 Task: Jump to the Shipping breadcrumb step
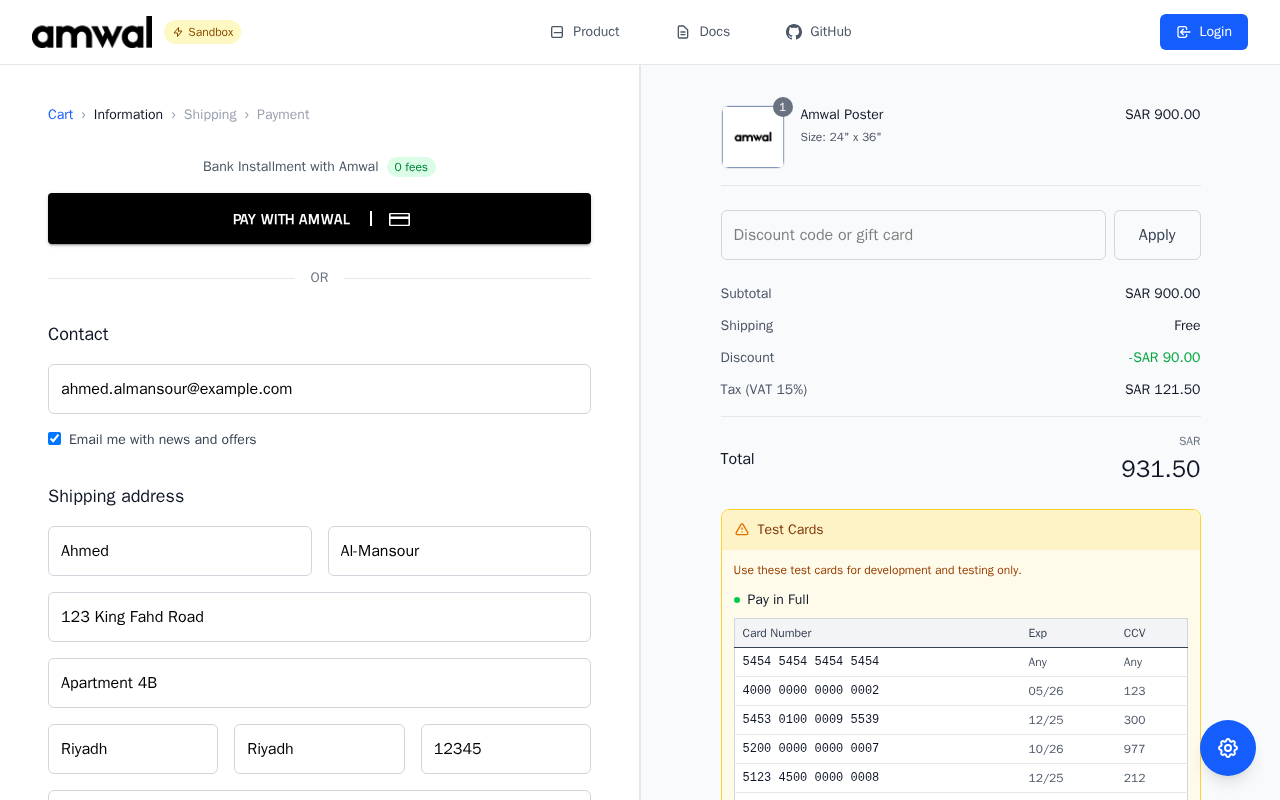tap(210, 115)
